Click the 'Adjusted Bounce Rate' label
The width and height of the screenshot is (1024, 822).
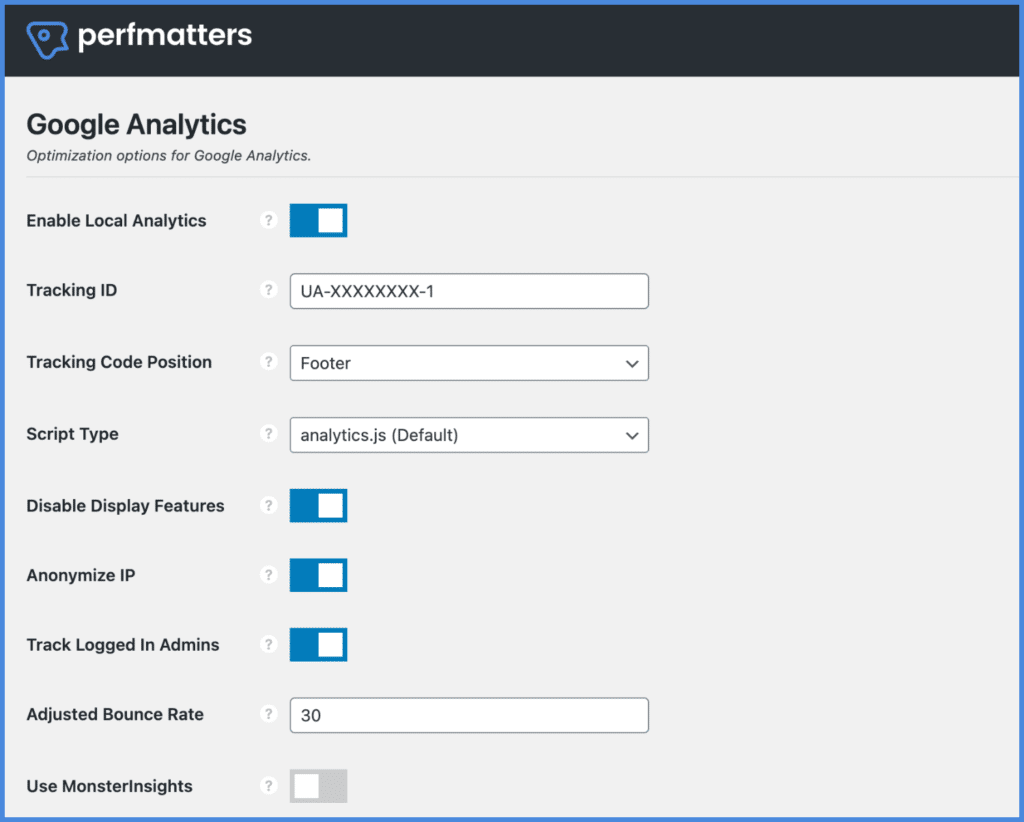(115, 714)
